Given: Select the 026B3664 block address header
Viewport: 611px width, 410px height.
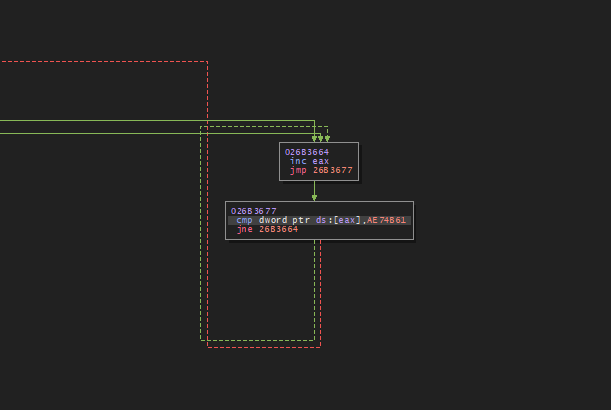Looking at the screenshot, I should tap(307, 152).
